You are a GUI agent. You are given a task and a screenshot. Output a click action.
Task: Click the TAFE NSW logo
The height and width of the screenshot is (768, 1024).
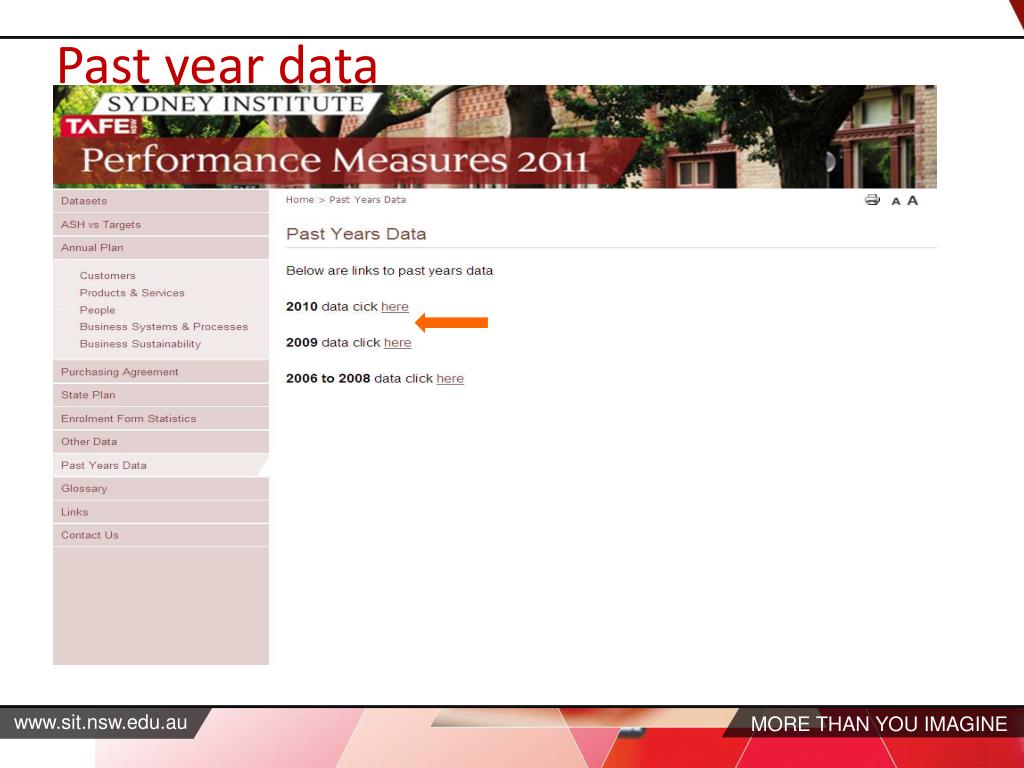(x=101, y=126)
